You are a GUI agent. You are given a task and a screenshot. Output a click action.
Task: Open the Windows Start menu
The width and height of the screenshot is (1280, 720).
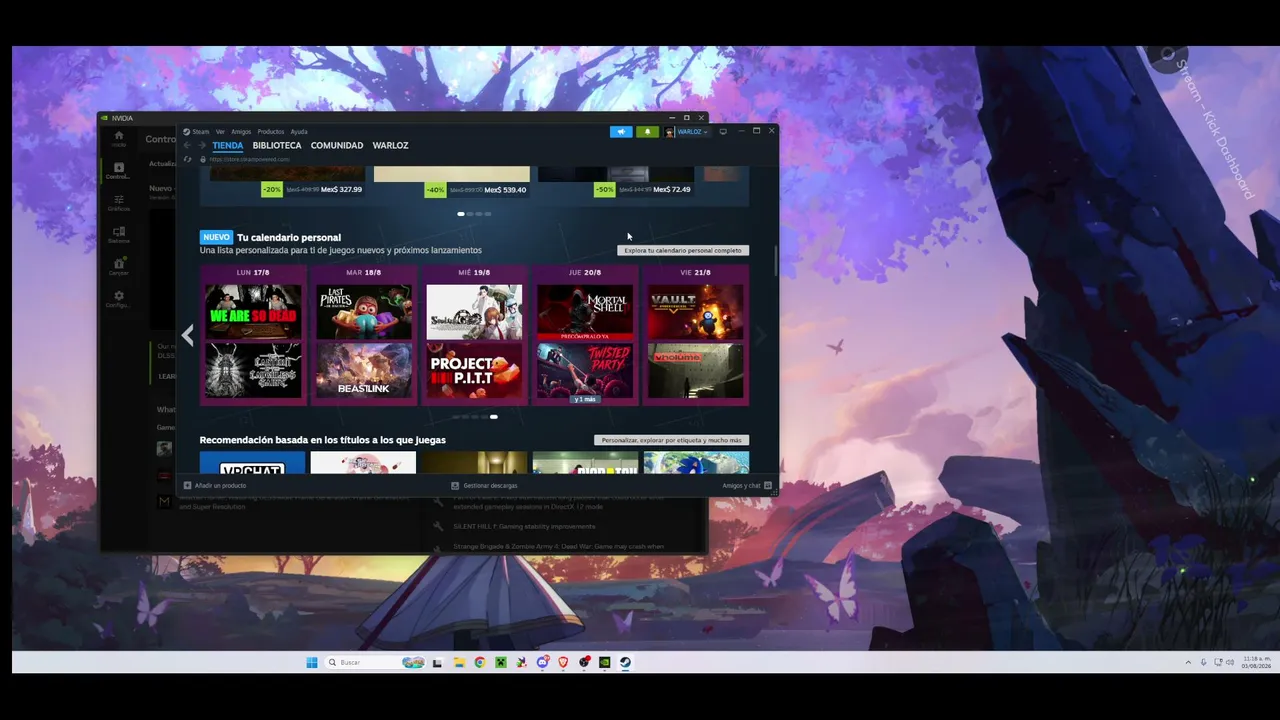click(x=311, y=662)
